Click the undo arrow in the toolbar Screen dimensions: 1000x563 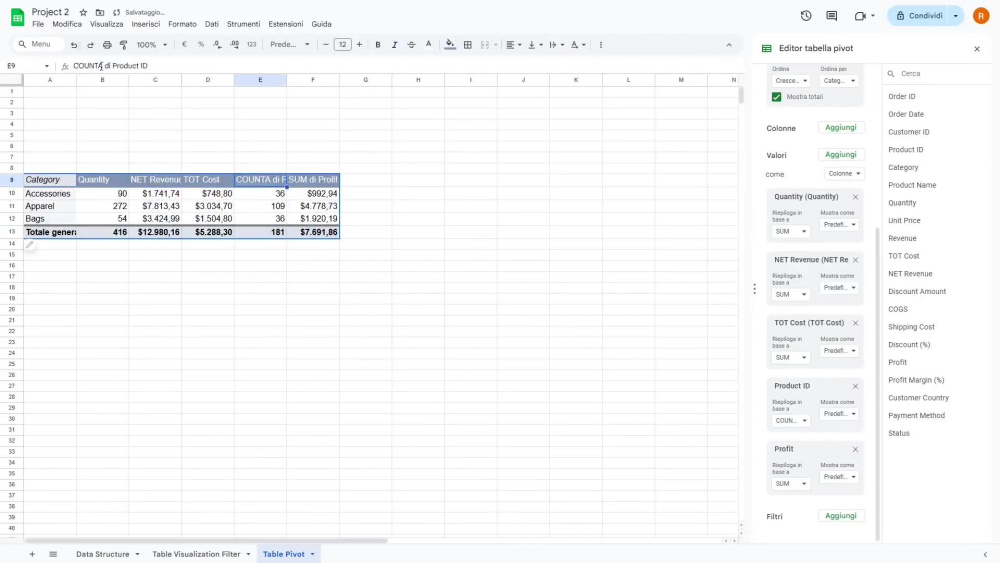(x=74, y=45)
